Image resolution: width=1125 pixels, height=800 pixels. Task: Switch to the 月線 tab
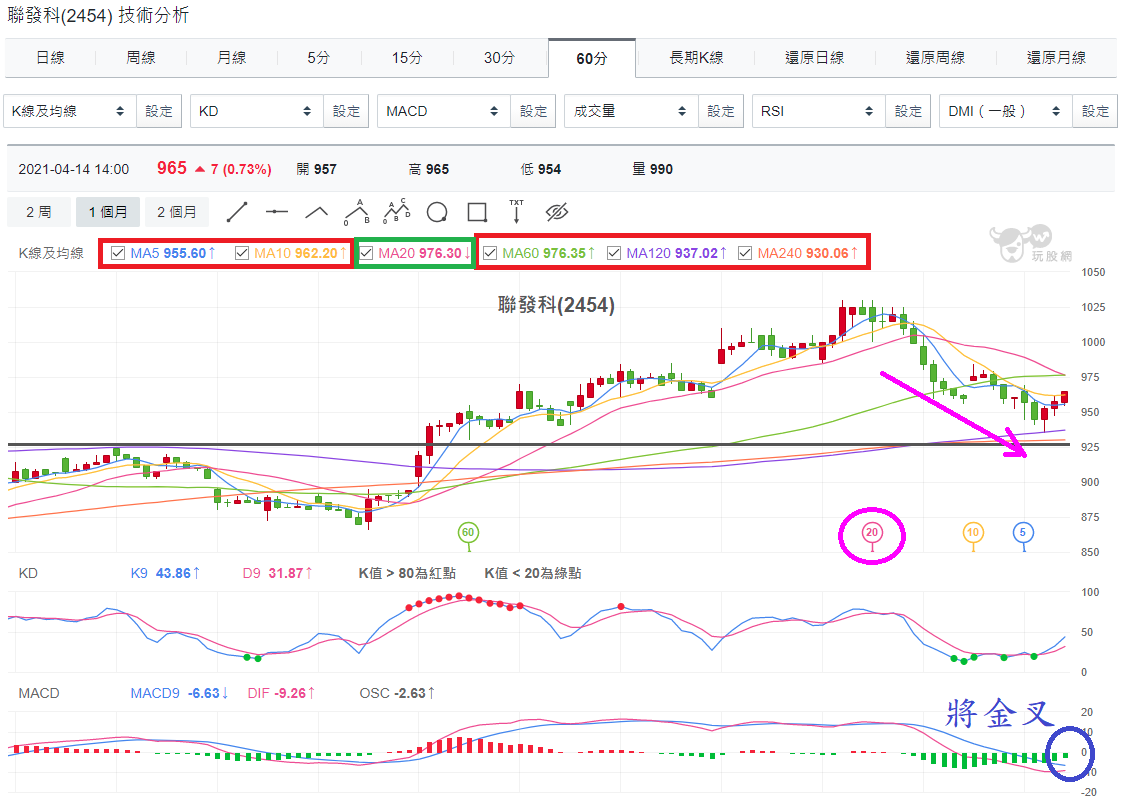[231, 58]
